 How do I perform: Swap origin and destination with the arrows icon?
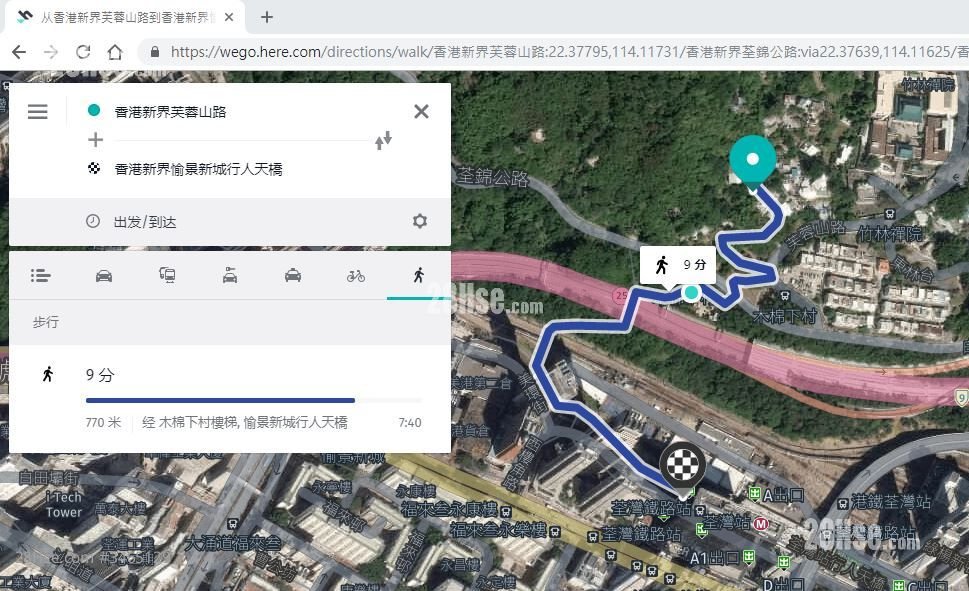coord(383,141)
